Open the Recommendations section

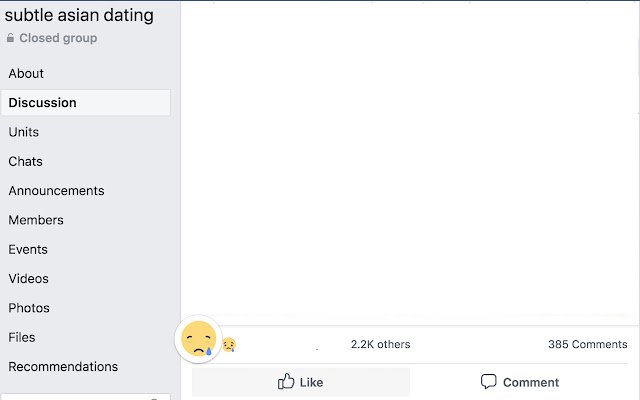tap(63, 367)
